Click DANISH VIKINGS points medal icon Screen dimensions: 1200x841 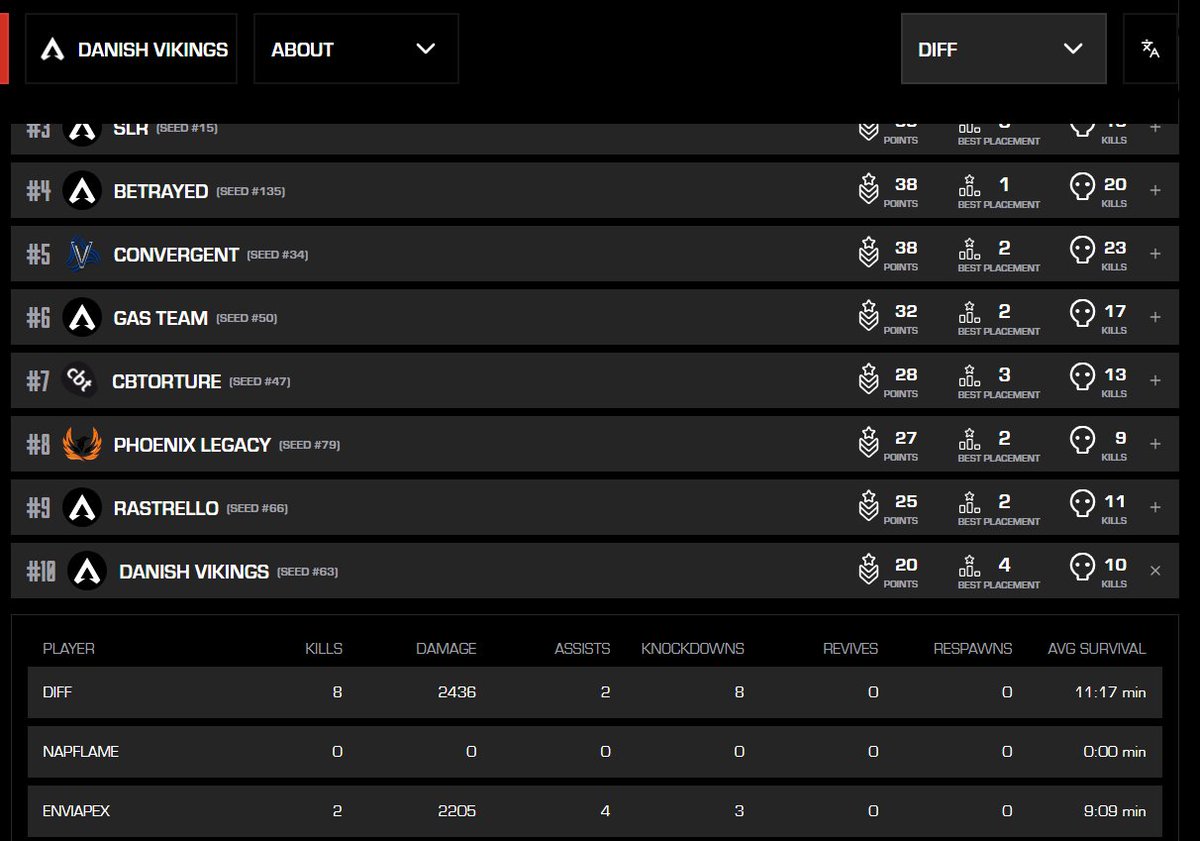(x=868, y=571)
